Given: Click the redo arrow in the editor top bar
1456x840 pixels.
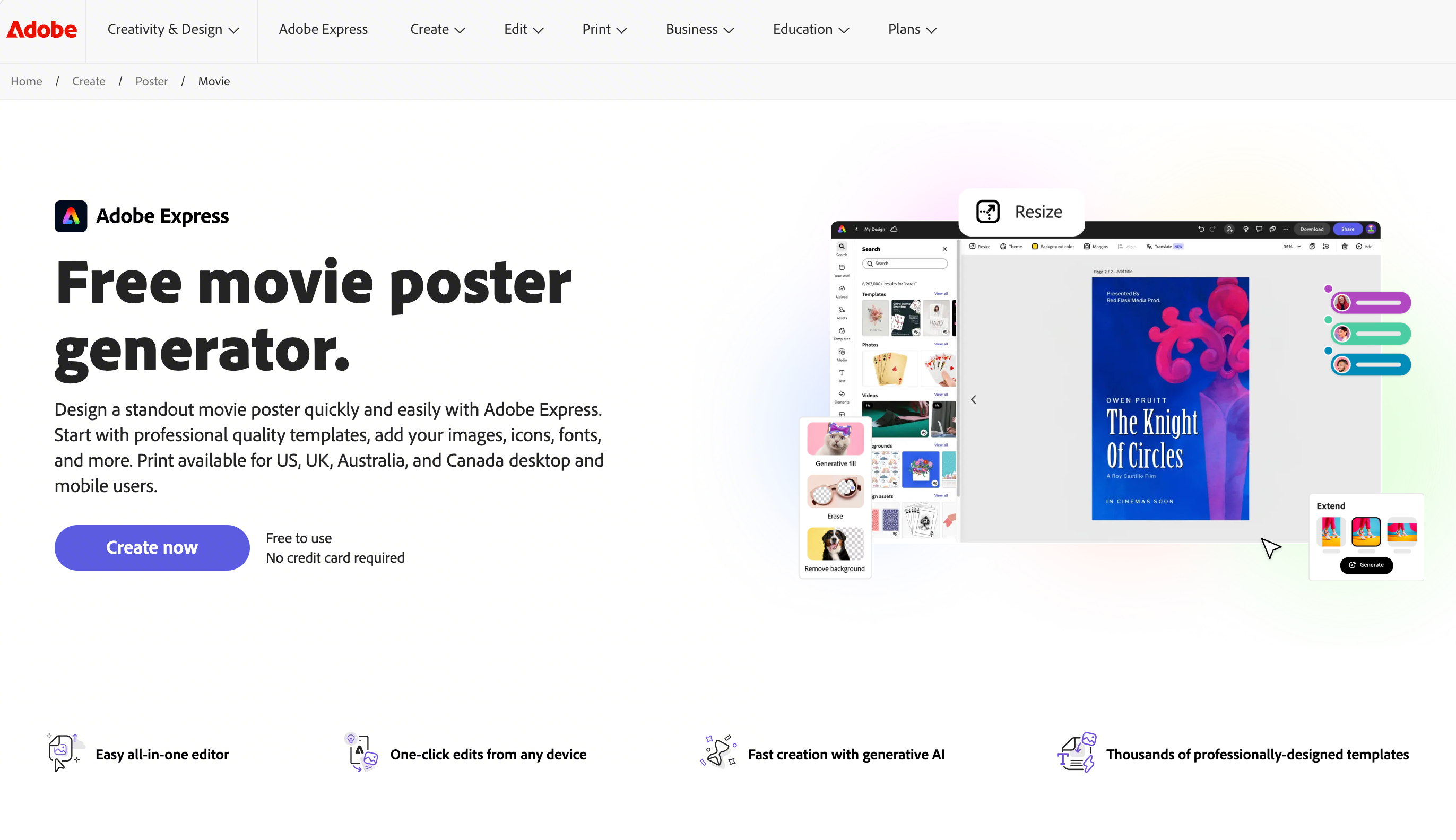Looking at the screenshot, I should (x=1212, y=229).
